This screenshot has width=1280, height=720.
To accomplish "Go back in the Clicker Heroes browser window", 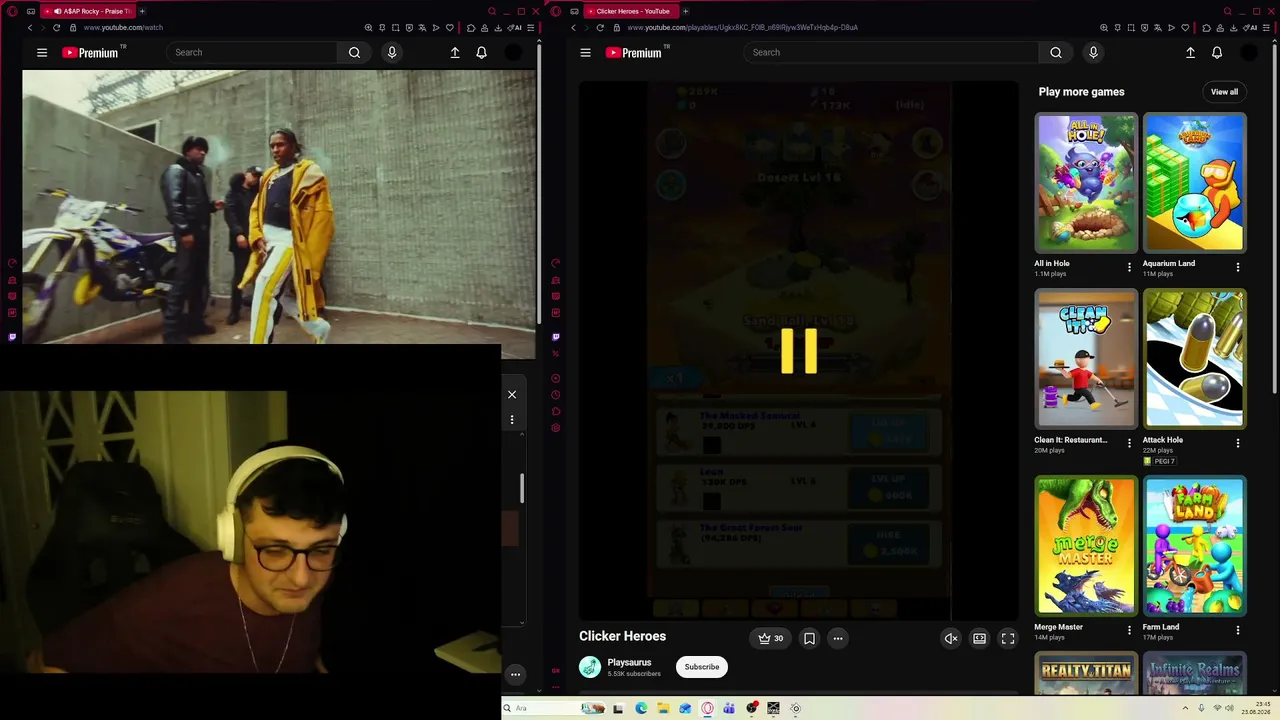I will (573, 28).
